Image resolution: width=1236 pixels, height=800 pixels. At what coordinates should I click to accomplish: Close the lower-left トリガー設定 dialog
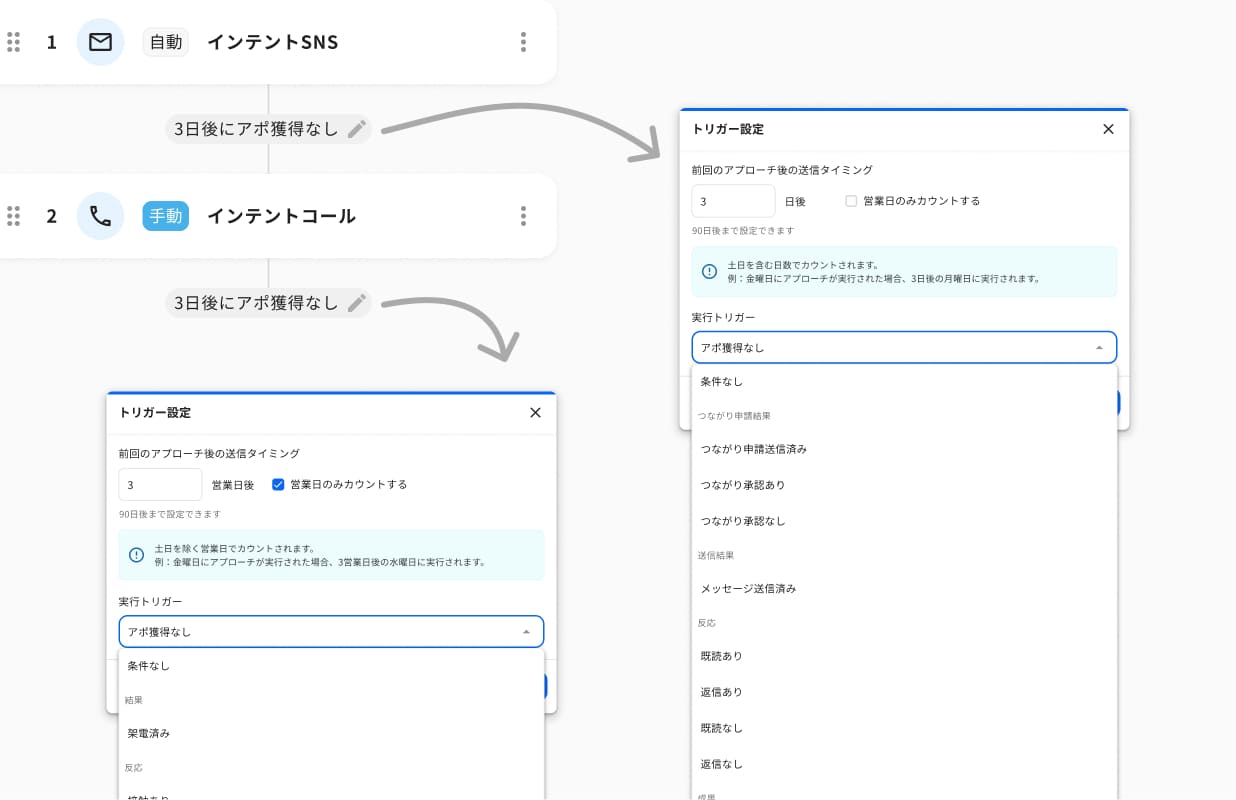pos(535,412)
